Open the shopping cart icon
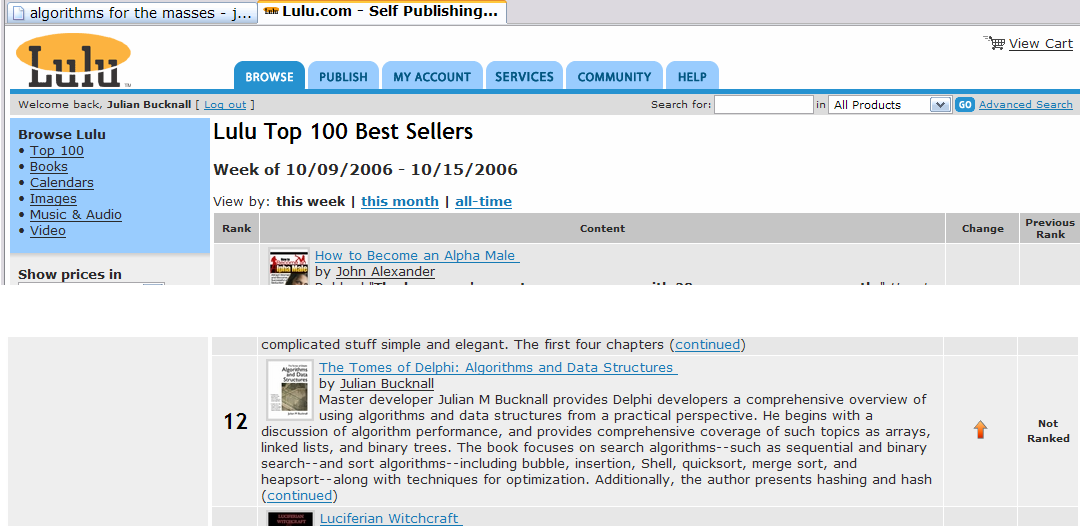 pos(994,43)
